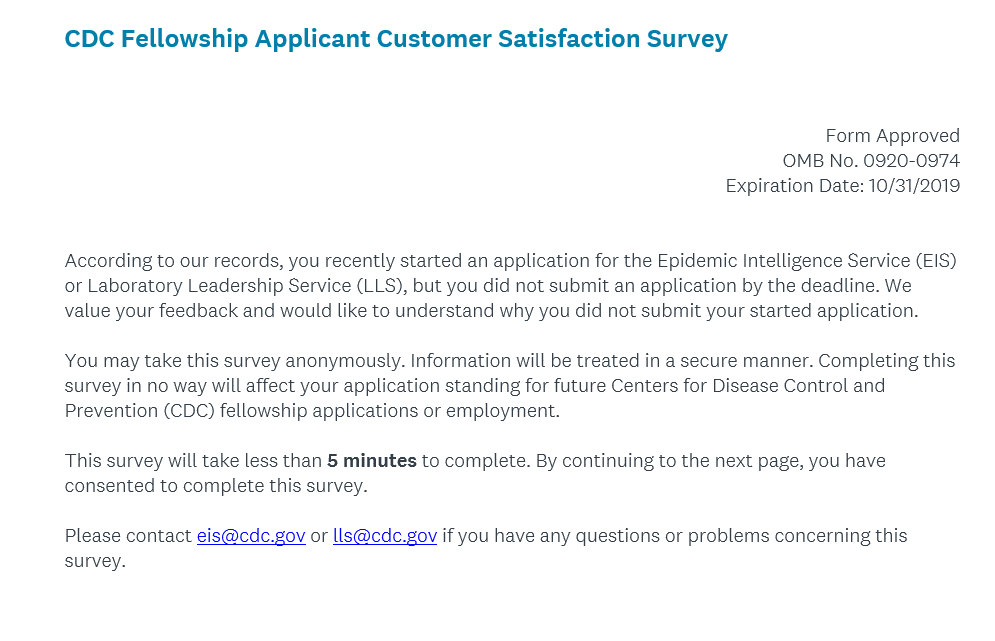995x641 pixels.
Task: Click the "Centers for Disease Control and" text
Action: 754,386
